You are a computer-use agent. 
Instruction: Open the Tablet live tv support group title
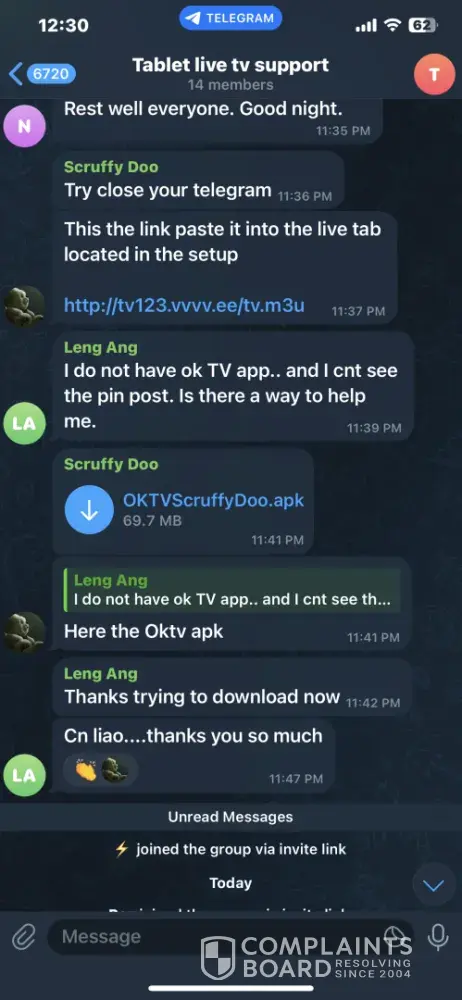[230, 65]
